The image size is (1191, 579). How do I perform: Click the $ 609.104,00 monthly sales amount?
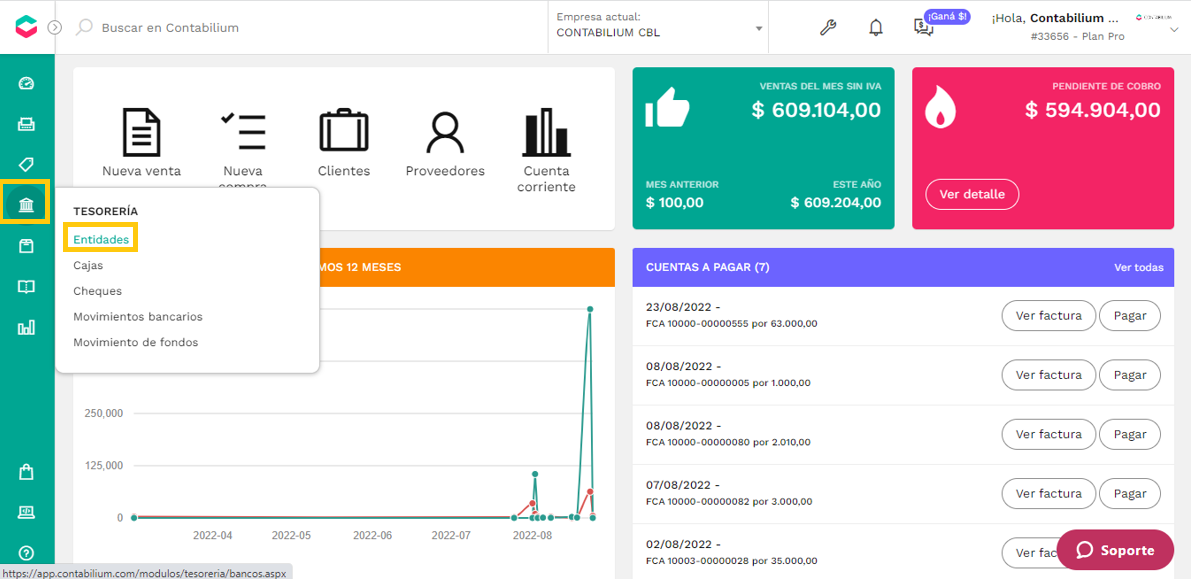click(816, 110)
